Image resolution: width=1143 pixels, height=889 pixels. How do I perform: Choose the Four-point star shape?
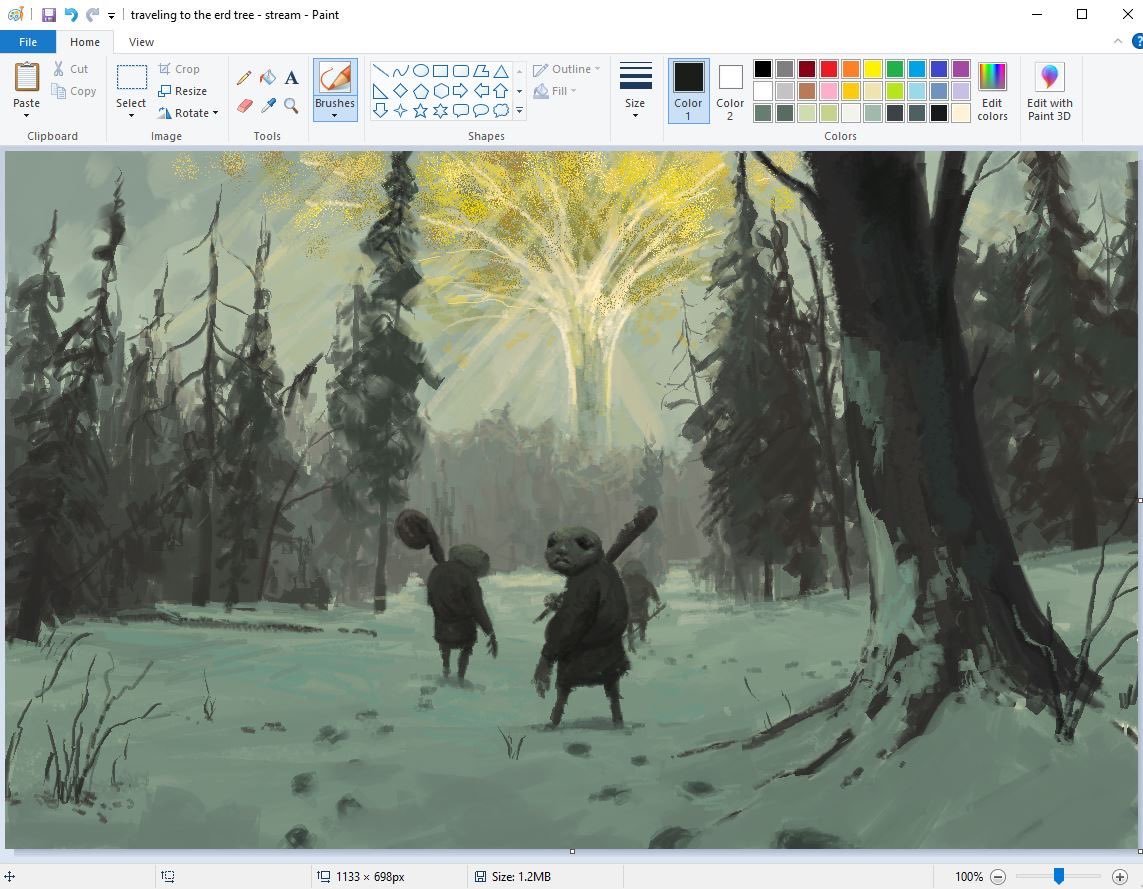tap(400, 111)
